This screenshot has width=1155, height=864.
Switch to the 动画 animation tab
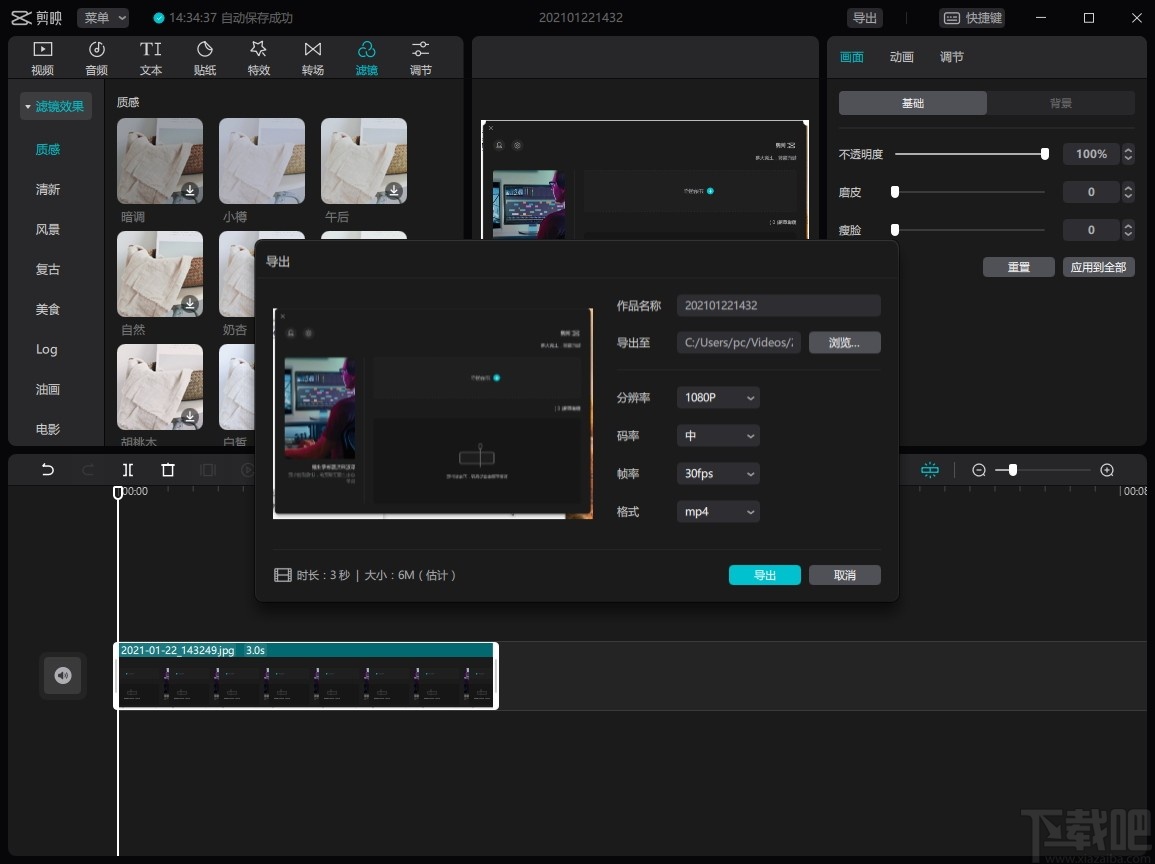[902, 58]
